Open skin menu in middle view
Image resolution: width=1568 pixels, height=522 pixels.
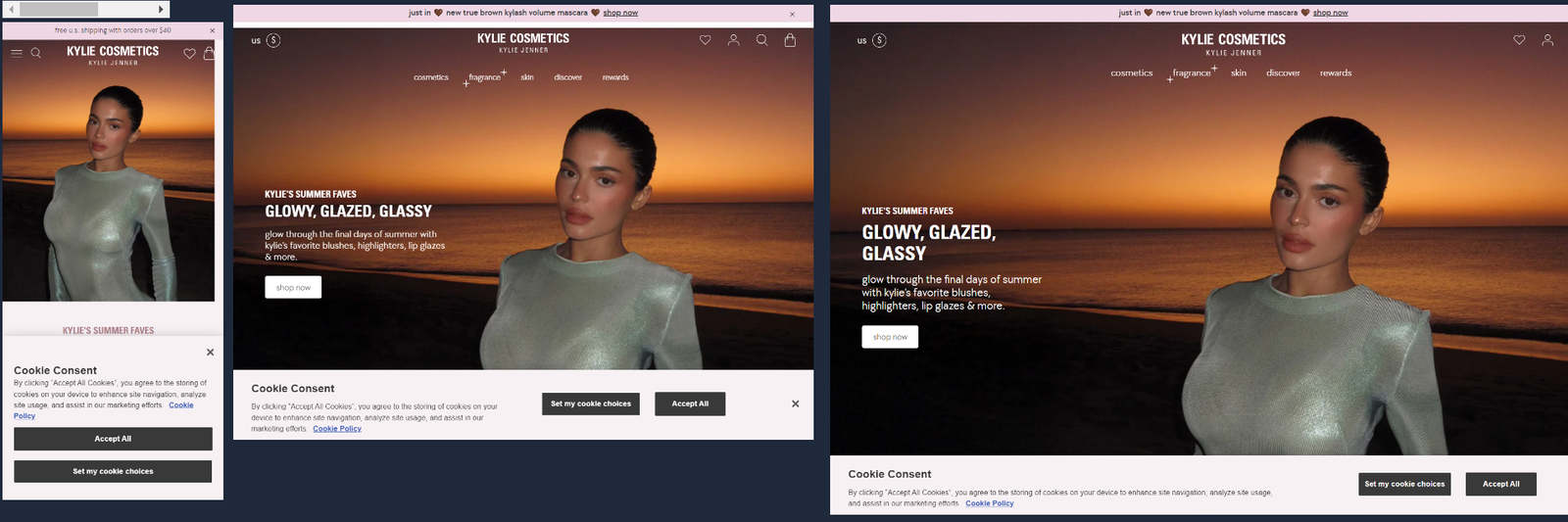(x=527, y=77)
